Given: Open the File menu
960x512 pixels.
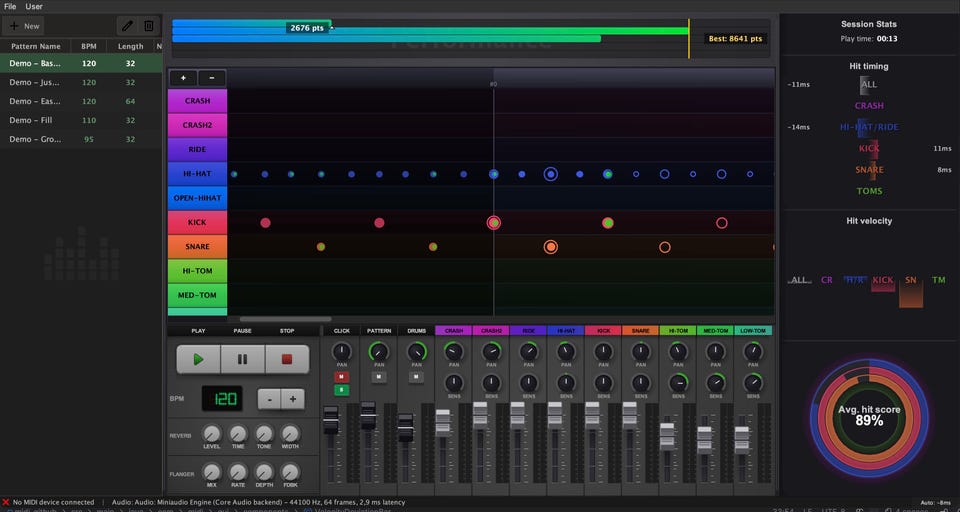Looking at the screenshot, I should [x=10, y=6].
